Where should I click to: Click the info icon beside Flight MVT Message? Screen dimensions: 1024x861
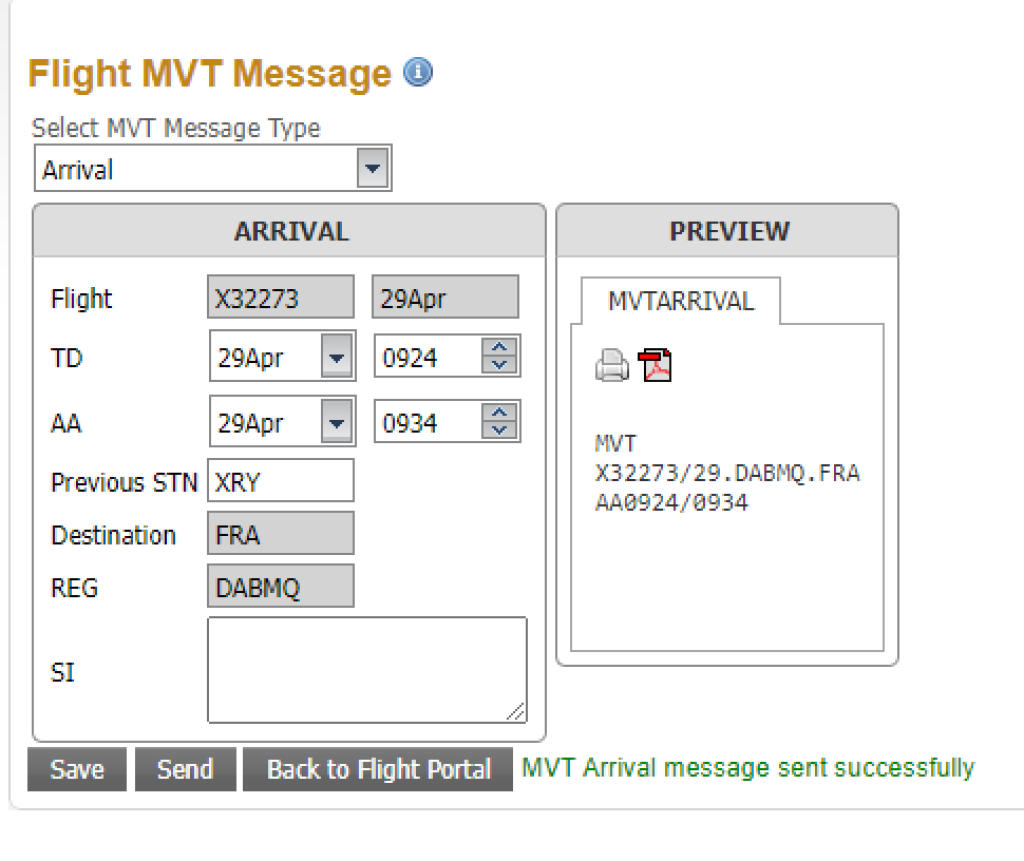pyautogui.click(x=417, y=73)
